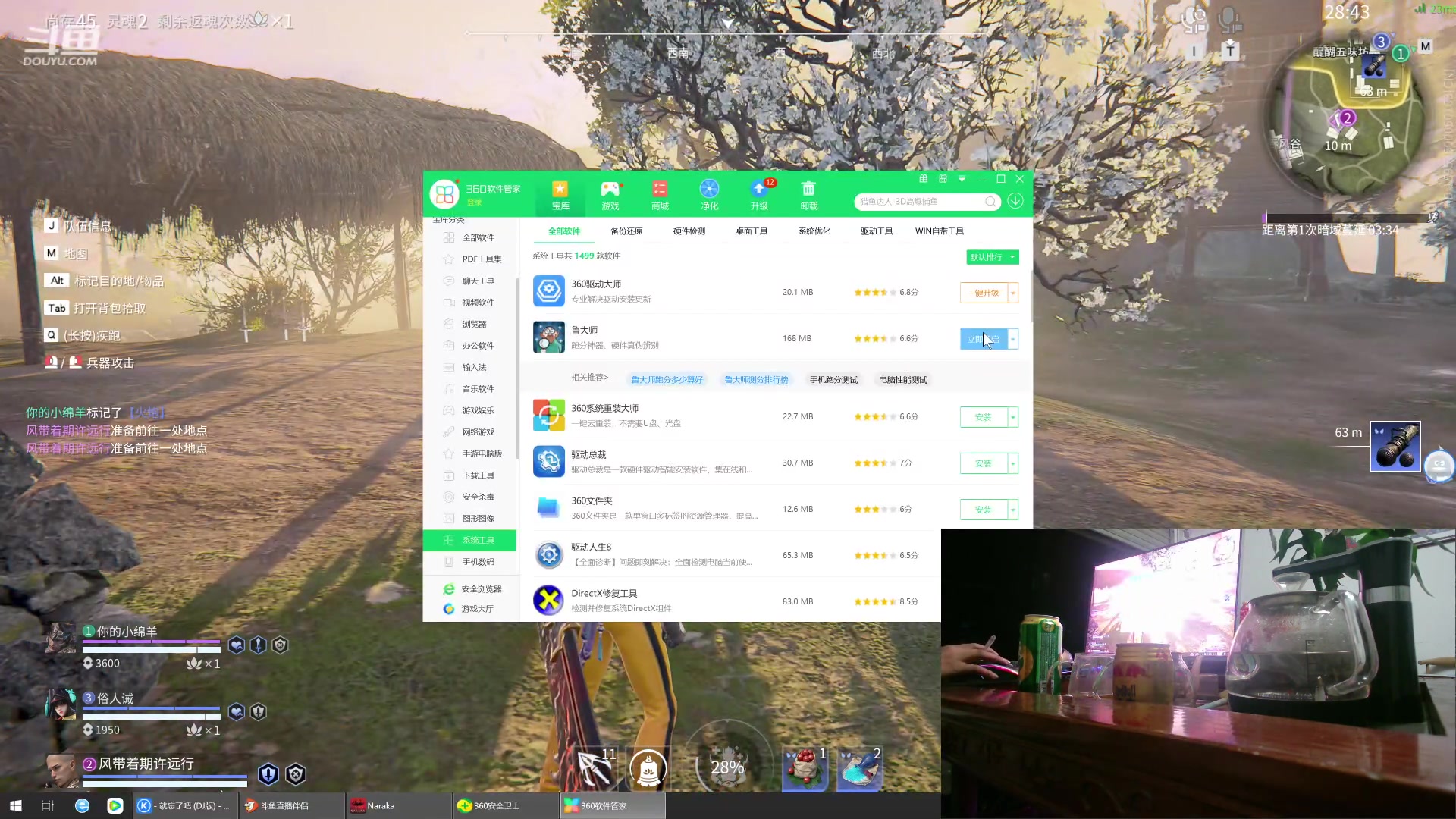Open the 电脑性能测试 recommendation

coord(902,380)
